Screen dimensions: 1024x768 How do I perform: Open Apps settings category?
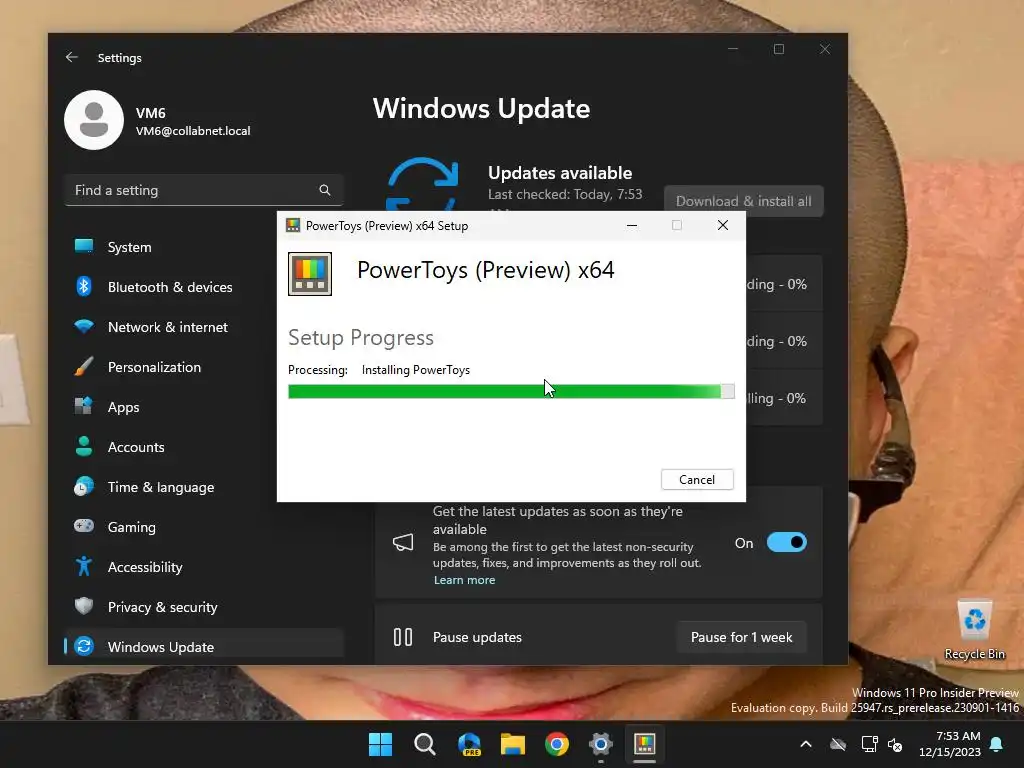pyautogui.click(x=204, y=407)
